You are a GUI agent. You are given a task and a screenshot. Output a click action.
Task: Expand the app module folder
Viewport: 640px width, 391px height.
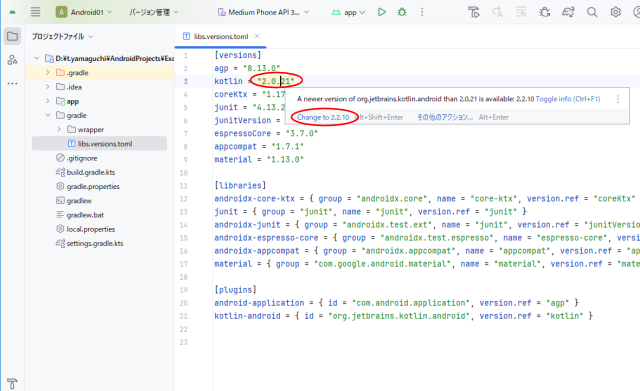click(x=48, y=101)
